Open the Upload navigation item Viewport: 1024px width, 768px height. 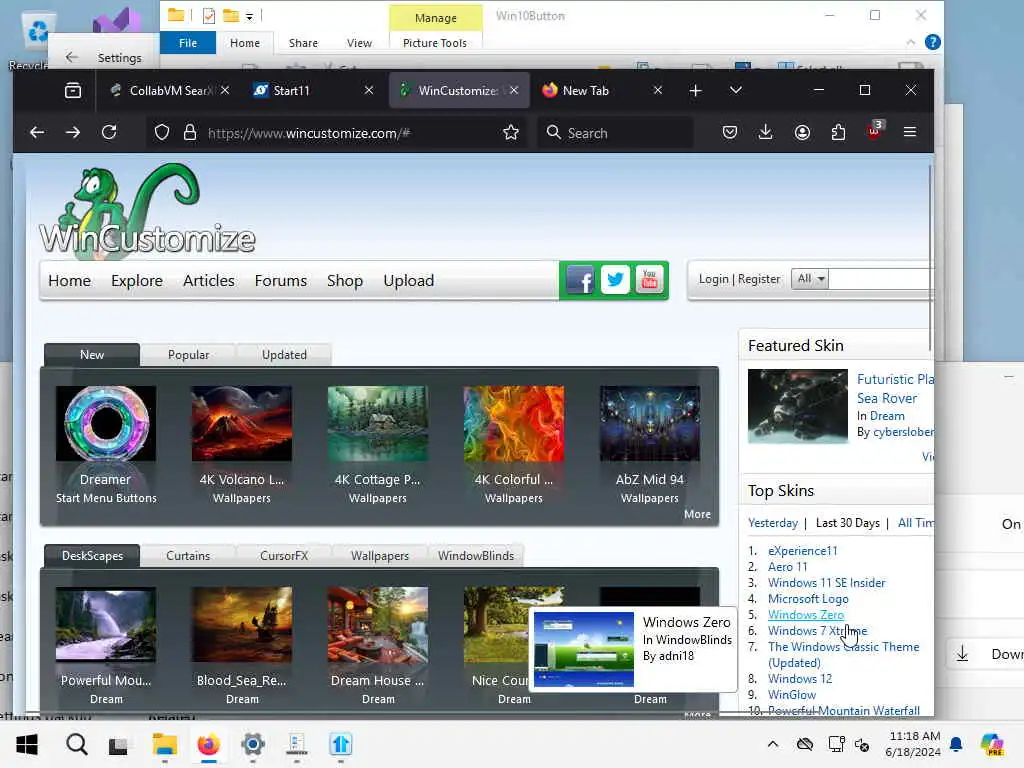[409, 280]
